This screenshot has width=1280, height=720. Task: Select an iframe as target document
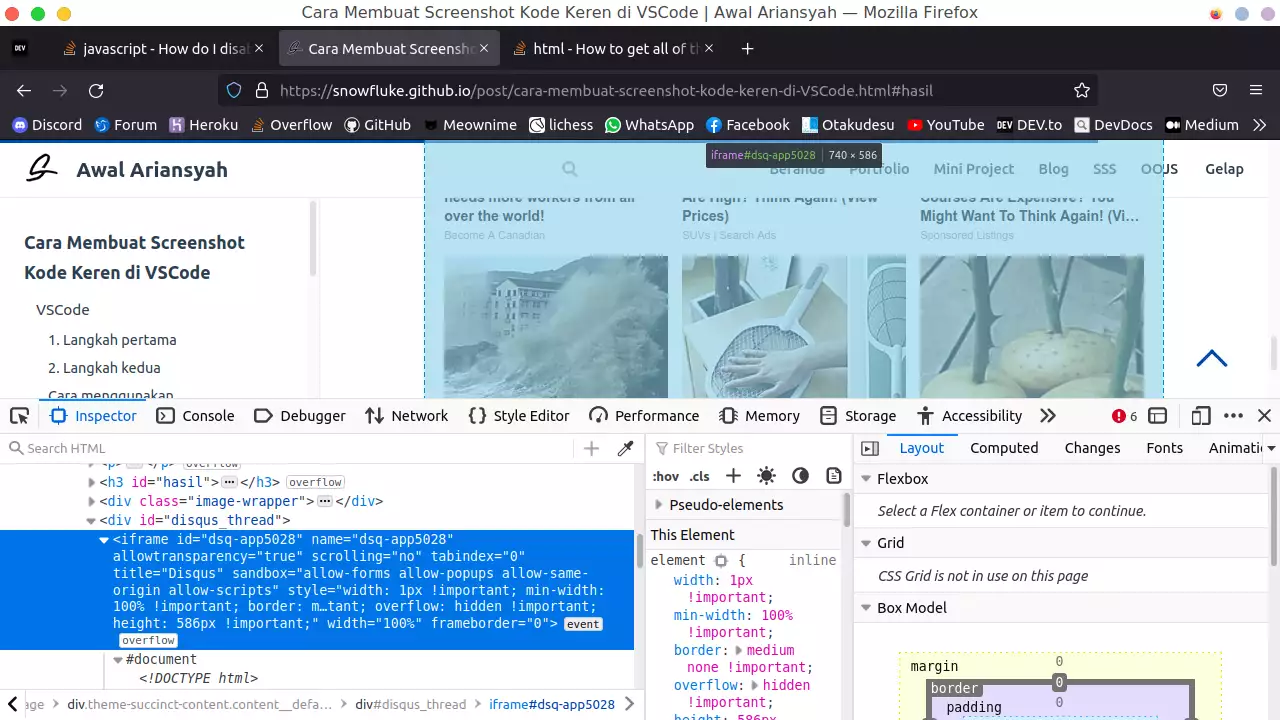point(1158,416)
